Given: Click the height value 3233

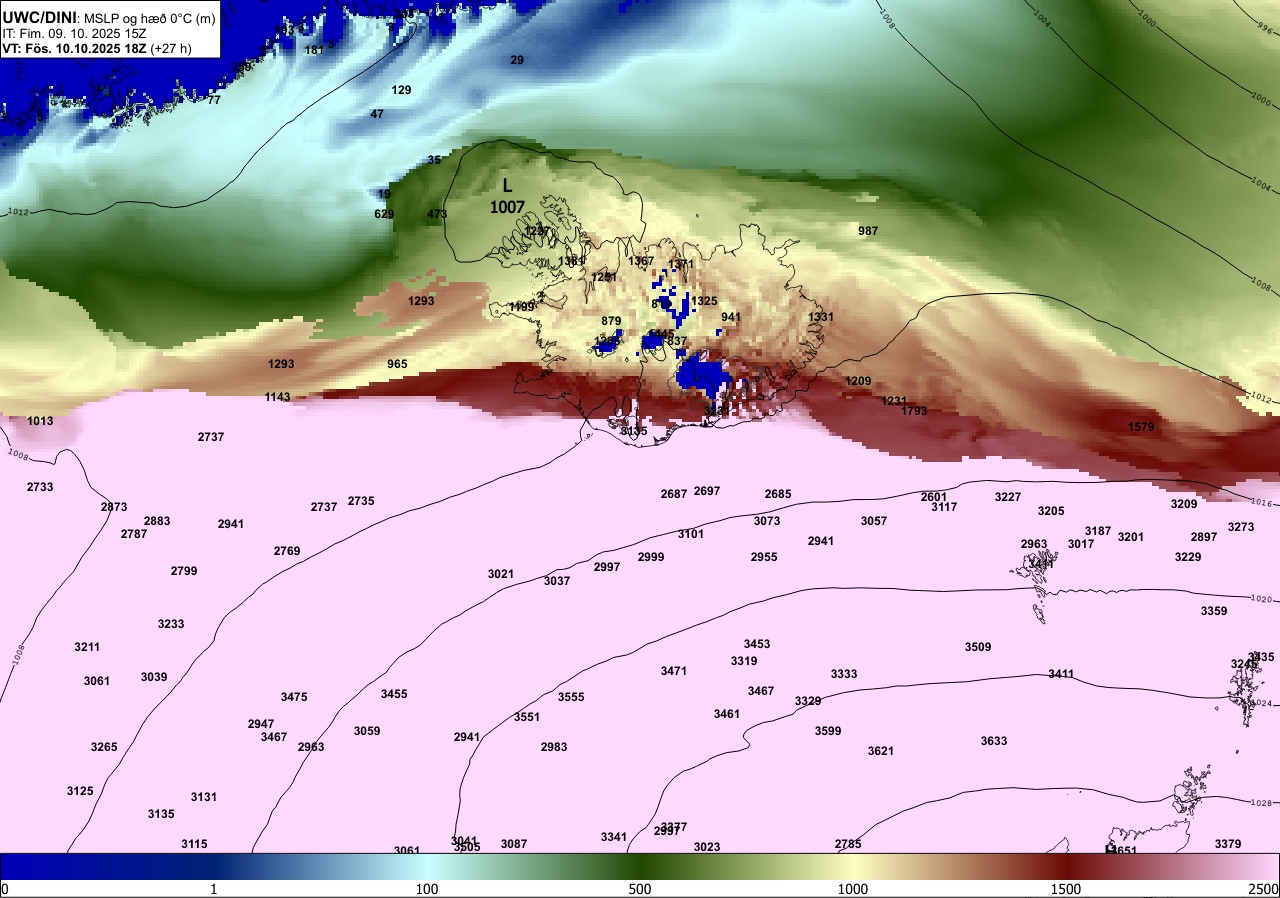Looking at the screenshot, I should (x=171, y=624).
